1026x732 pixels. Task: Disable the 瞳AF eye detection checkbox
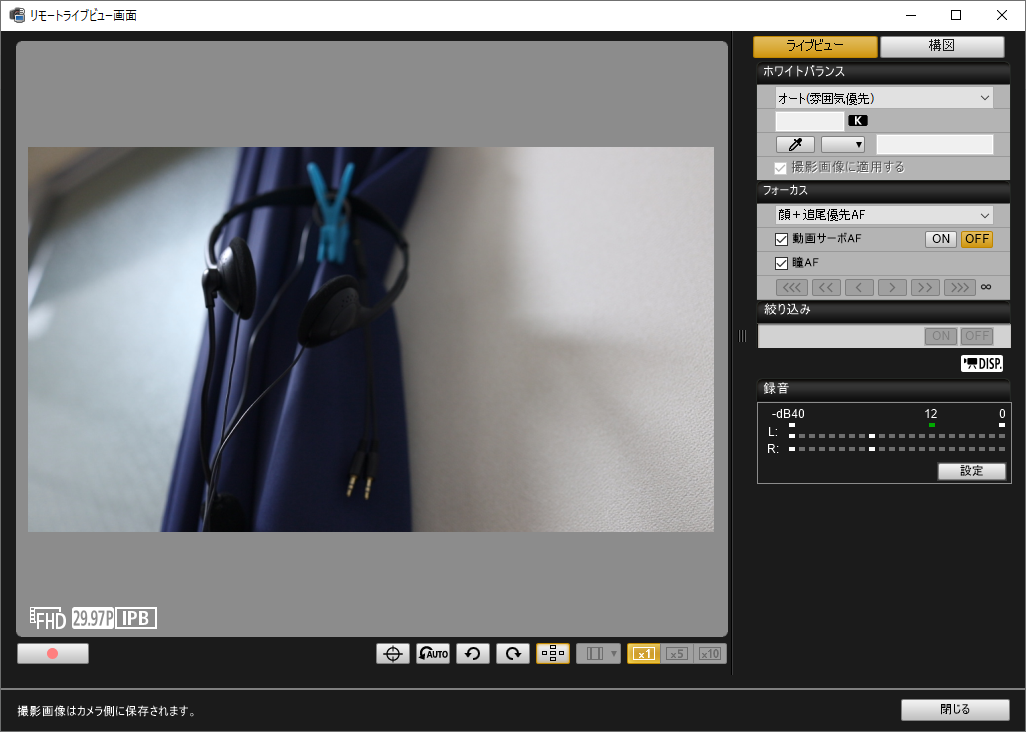click(x=781, y=263)
